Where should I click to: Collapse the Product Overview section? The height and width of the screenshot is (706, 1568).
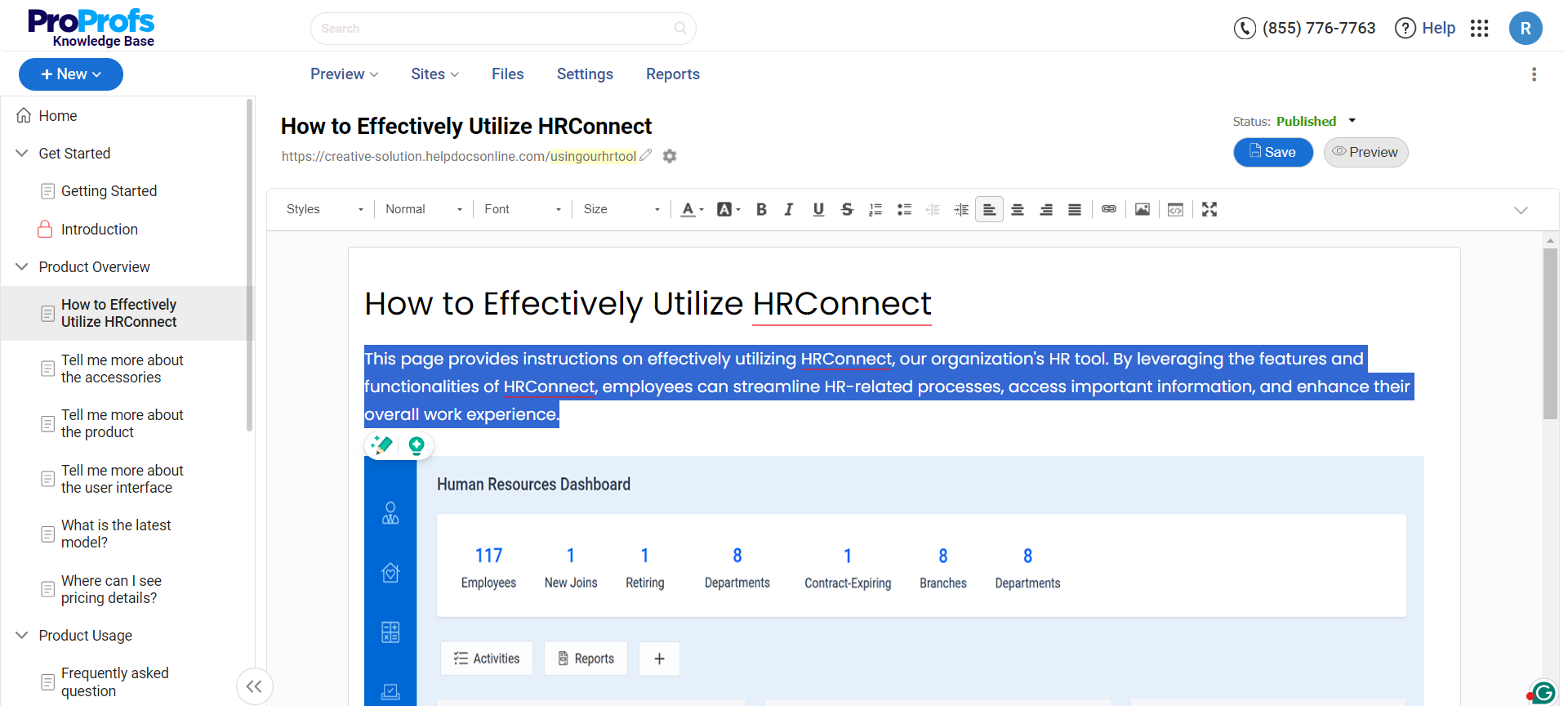(22, 267)
